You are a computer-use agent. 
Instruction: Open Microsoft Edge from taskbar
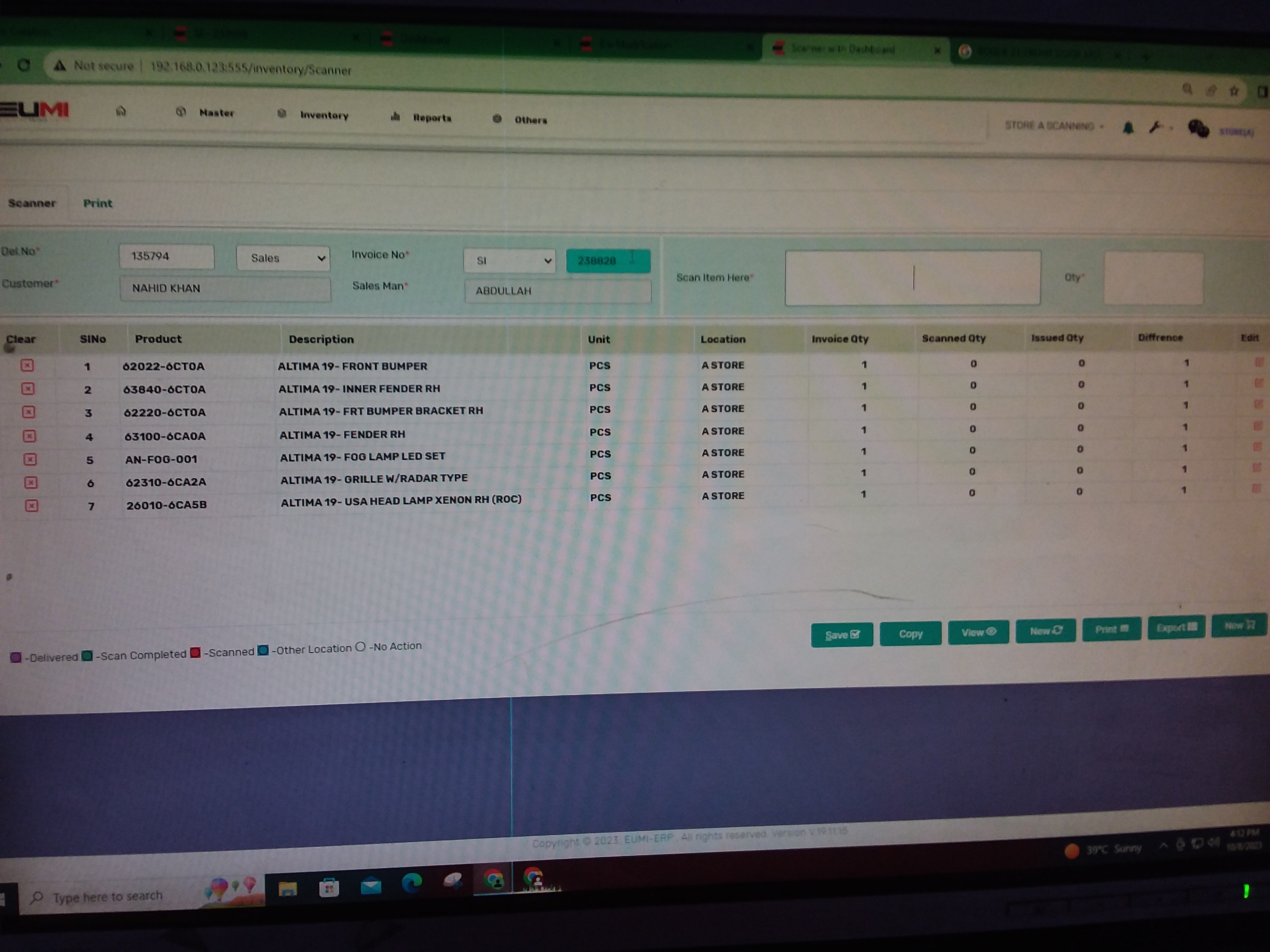412,882
